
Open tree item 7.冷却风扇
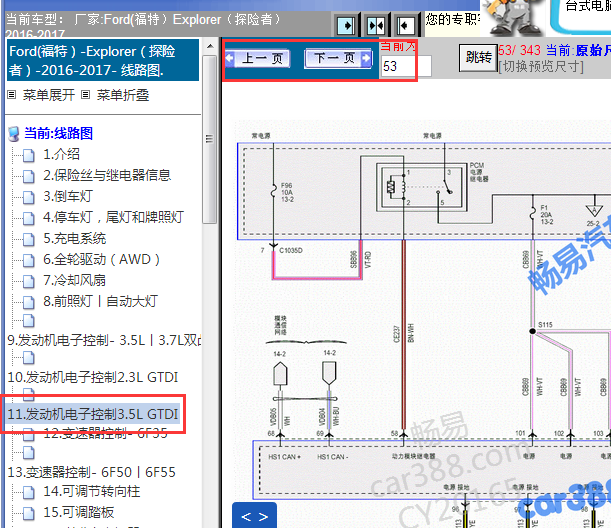point(74,280)
